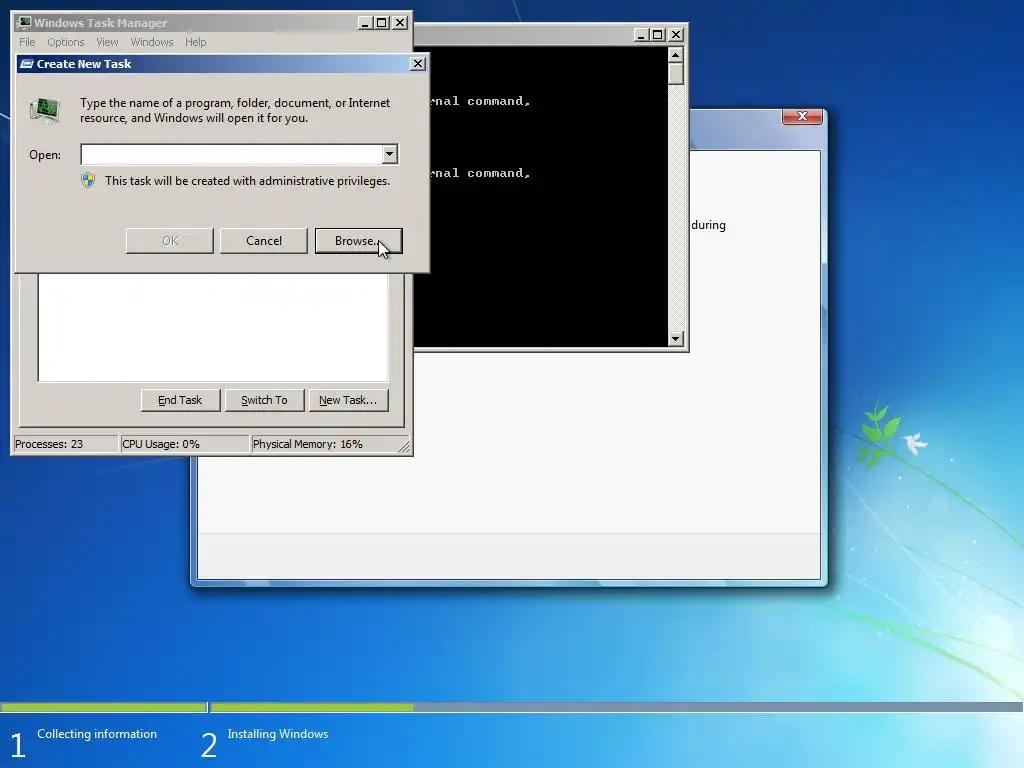The width and height of the screenshot is (1024, 768).
Task: Minimize the Windows Task Manager window
Action: click(365, 23)
